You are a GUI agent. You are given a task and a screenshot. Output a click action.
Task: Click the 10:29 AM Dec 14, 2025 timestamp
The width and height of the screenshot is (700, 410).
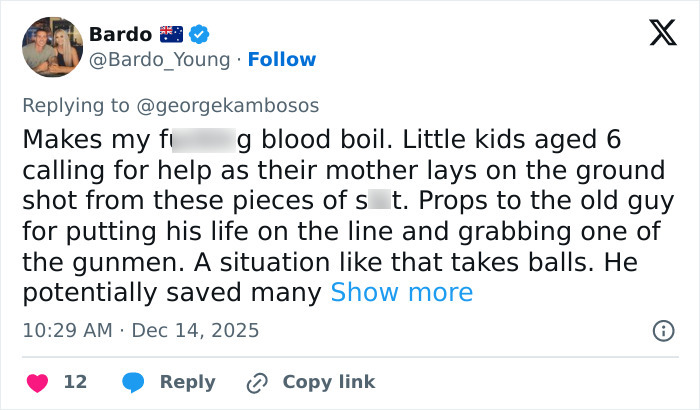(140, 330)
